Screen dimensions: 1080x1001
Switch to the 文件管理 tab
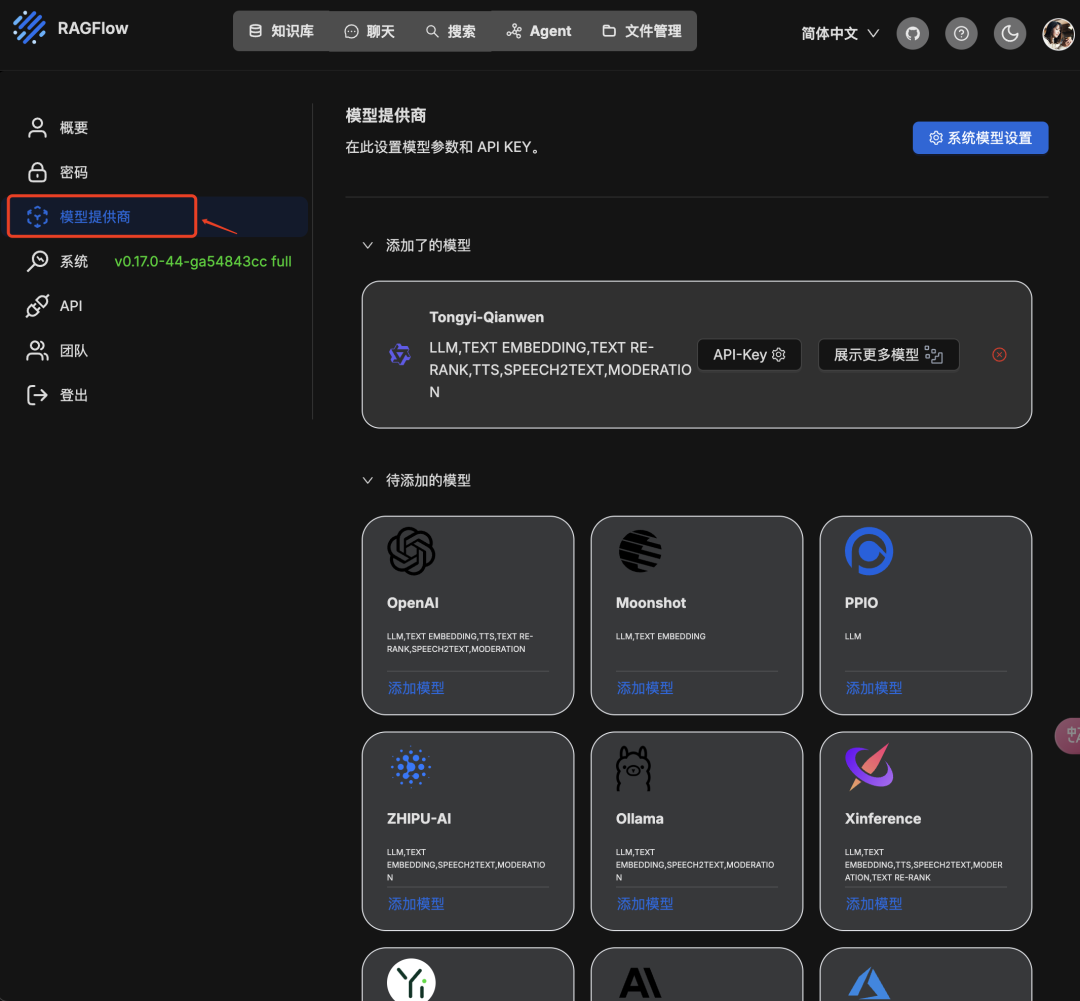point(642,31)
